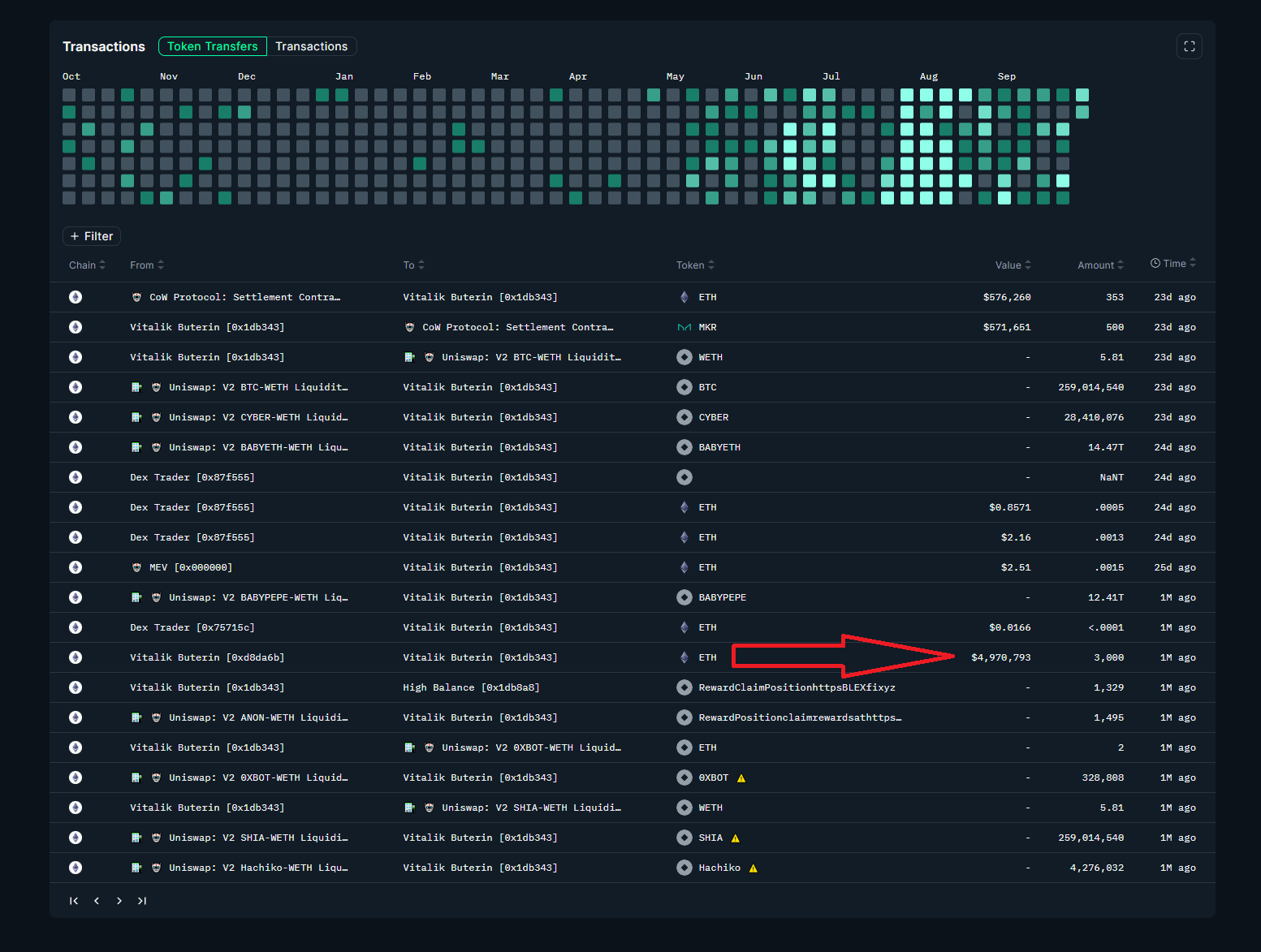
Task: Switch to the Token Transfers tab
Action: (x=212, y=46)
